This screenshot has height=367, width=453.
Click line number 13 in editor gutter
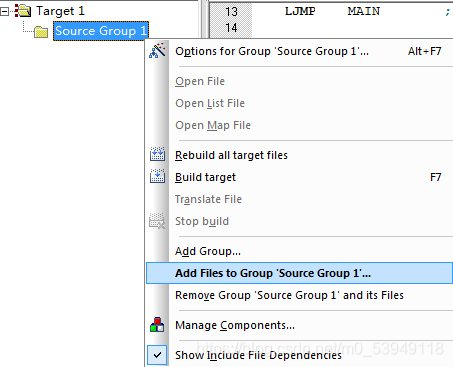(x=231, y=12)
